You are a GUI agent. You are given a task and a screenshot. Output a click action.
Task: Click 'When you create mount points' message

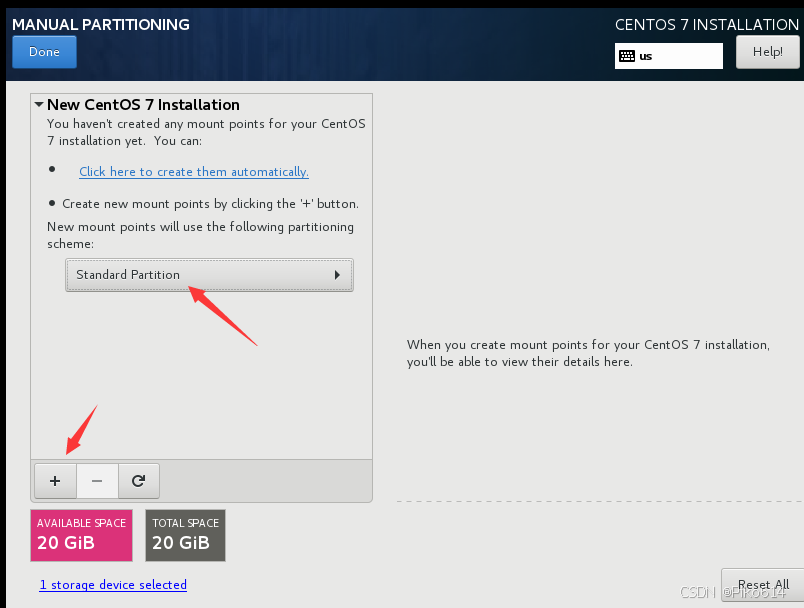[x=588, y=353]
